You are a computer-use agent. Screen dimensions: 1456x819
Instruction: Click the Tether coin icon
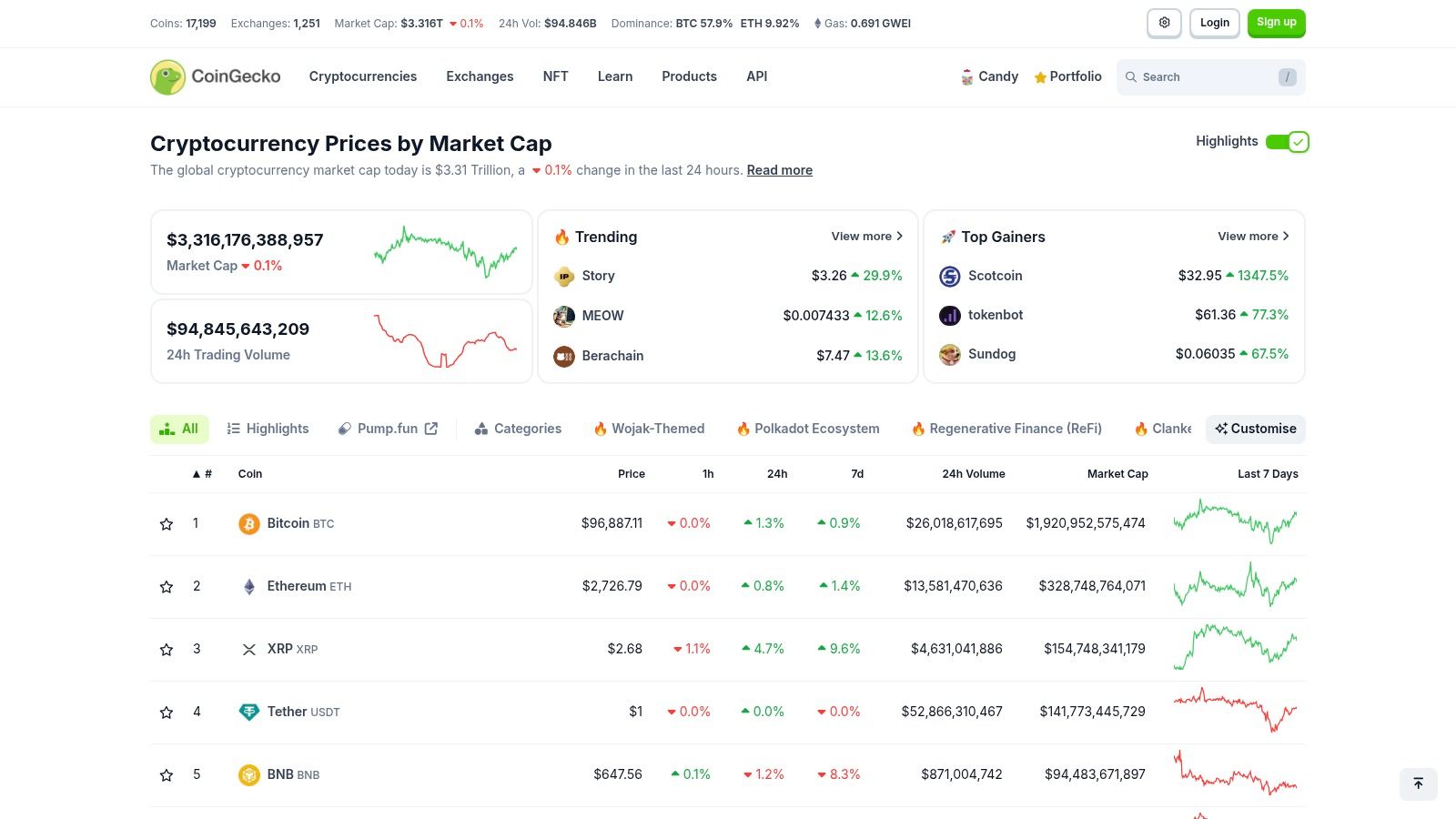click(x=249, y=713)
